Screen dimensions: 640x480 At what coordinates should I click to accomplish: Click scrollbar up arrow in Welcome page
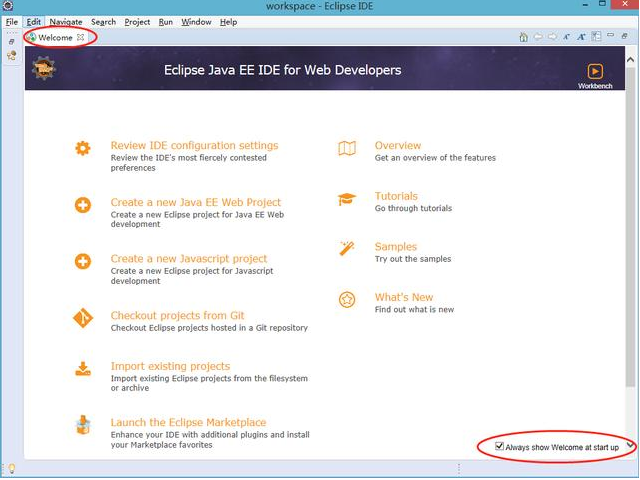click(630, 60)
